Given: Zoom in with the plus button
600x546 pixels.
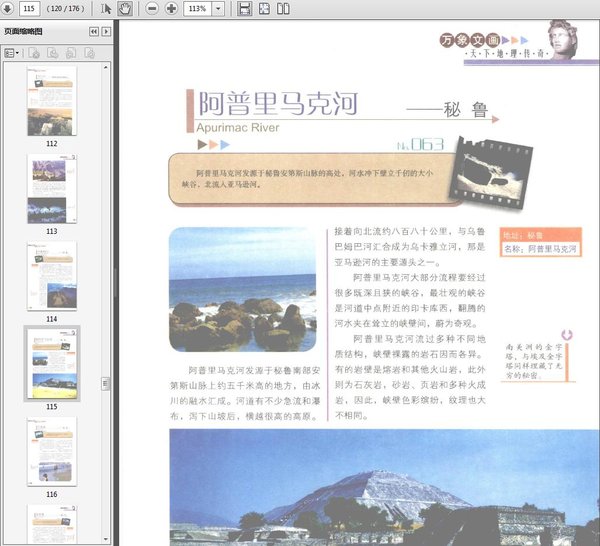Looking at the screenshot, I should pyautogui.click(x=171, y=8).
